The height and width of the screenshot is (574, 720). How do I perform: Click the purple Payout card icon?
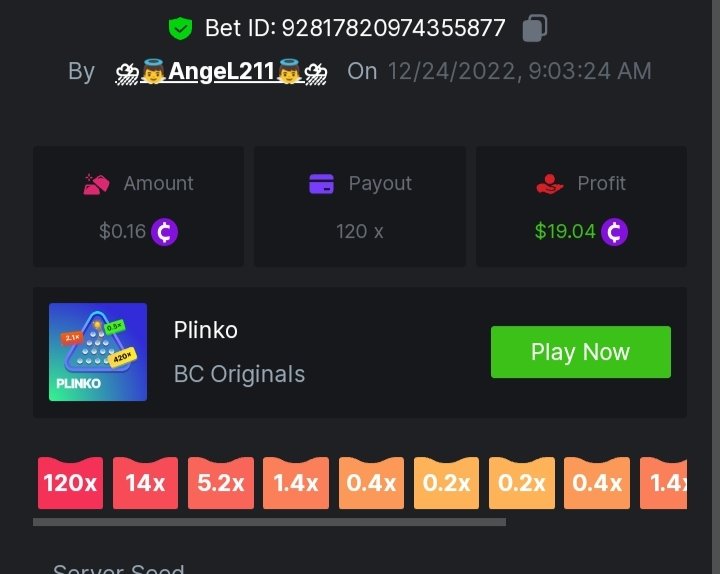coord(321,184)
